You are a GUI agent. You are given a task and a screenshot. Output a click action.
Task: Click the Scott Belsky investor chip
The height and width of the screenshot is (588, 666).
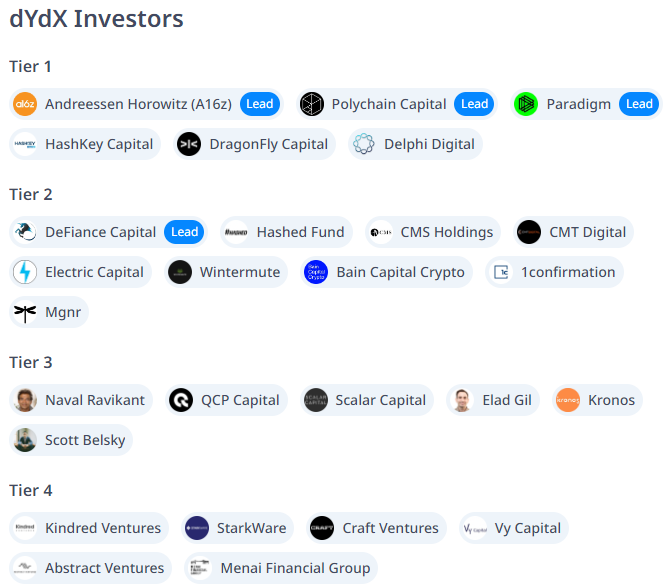pyautogui.click(x=71, y=440)
